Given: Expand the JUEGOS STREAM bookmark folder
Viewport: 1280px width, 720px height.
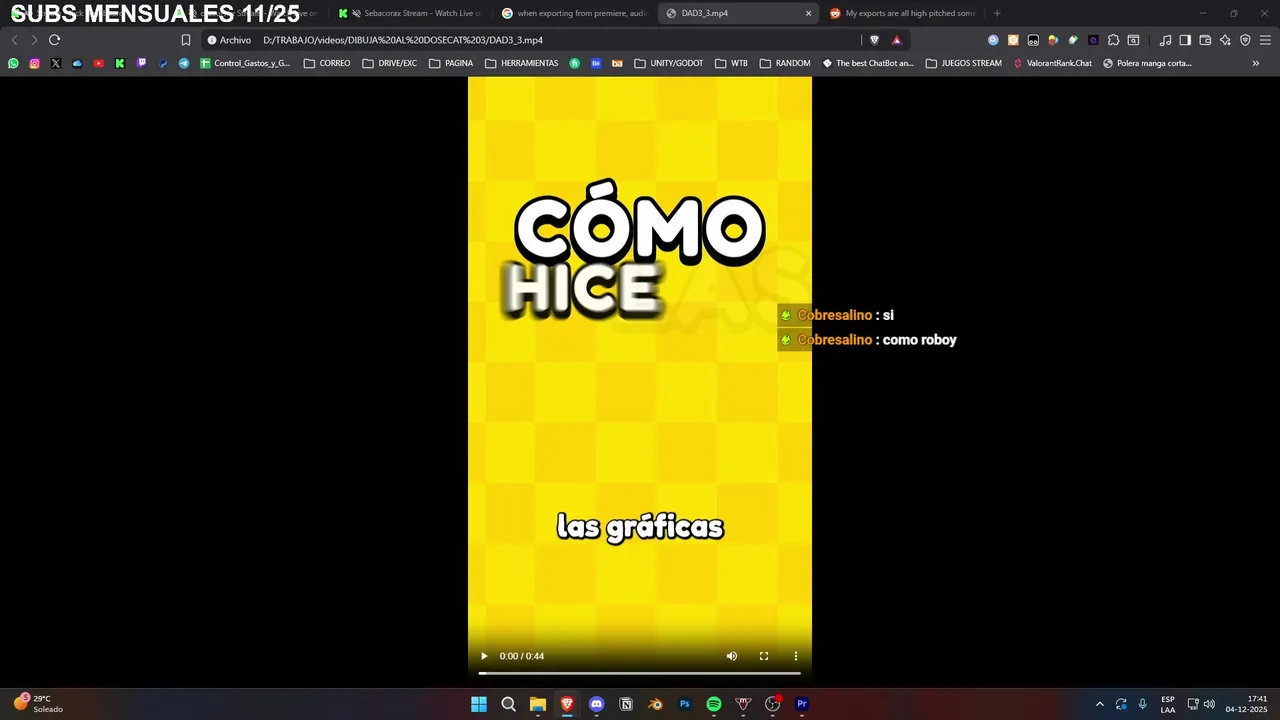Looking at the screenshot, I should (x=964, y=63).
